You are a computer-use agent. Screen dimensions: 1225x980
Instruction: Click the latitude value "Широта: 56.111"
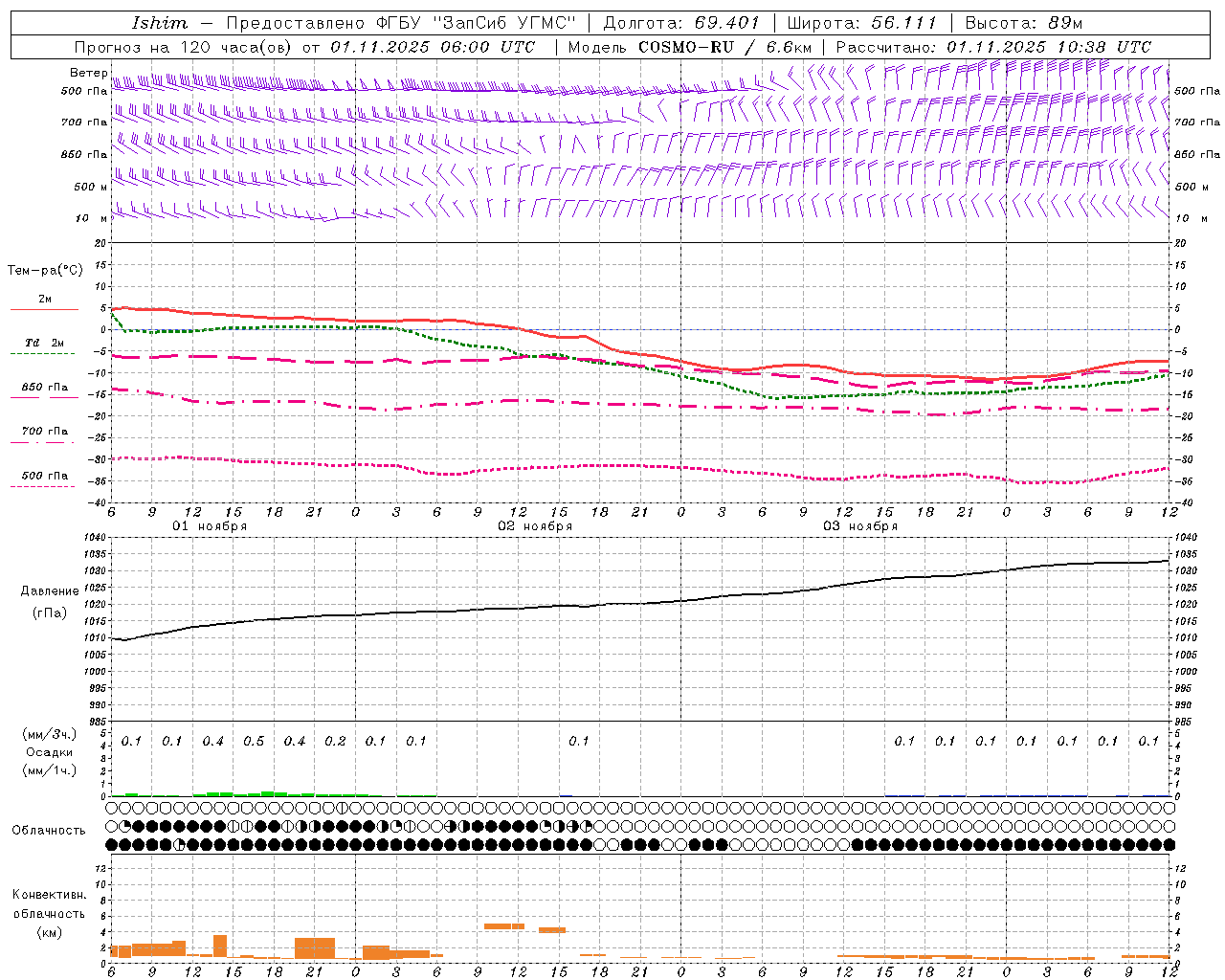pos(862,23)
